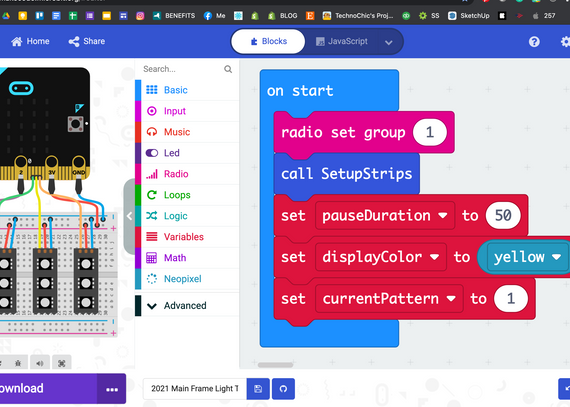Open the Variables blocks category

point(187,237)
